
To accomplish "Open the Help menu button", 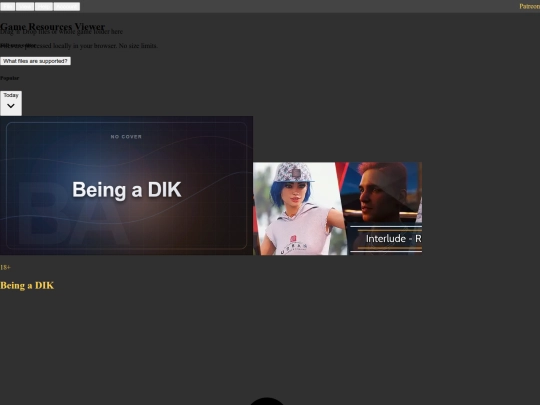I will [x=44, y=7].
